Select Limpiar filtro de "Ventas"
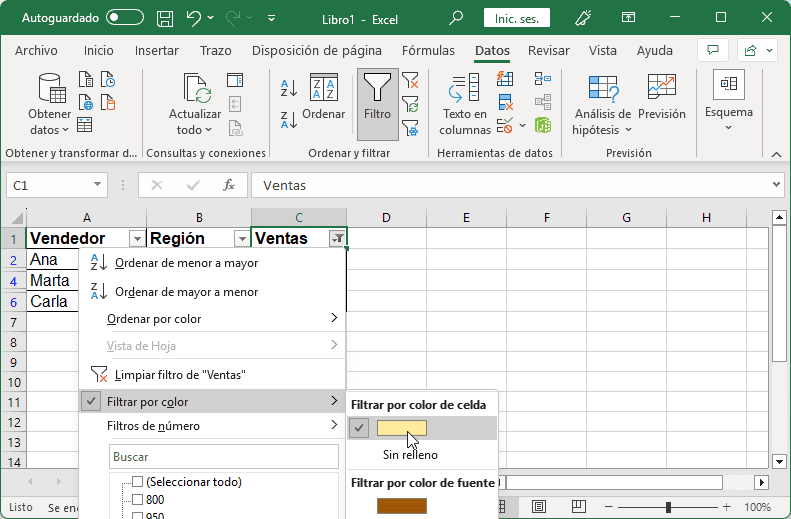The height and width of the screenshot is (519, 791). coord(180,375)
